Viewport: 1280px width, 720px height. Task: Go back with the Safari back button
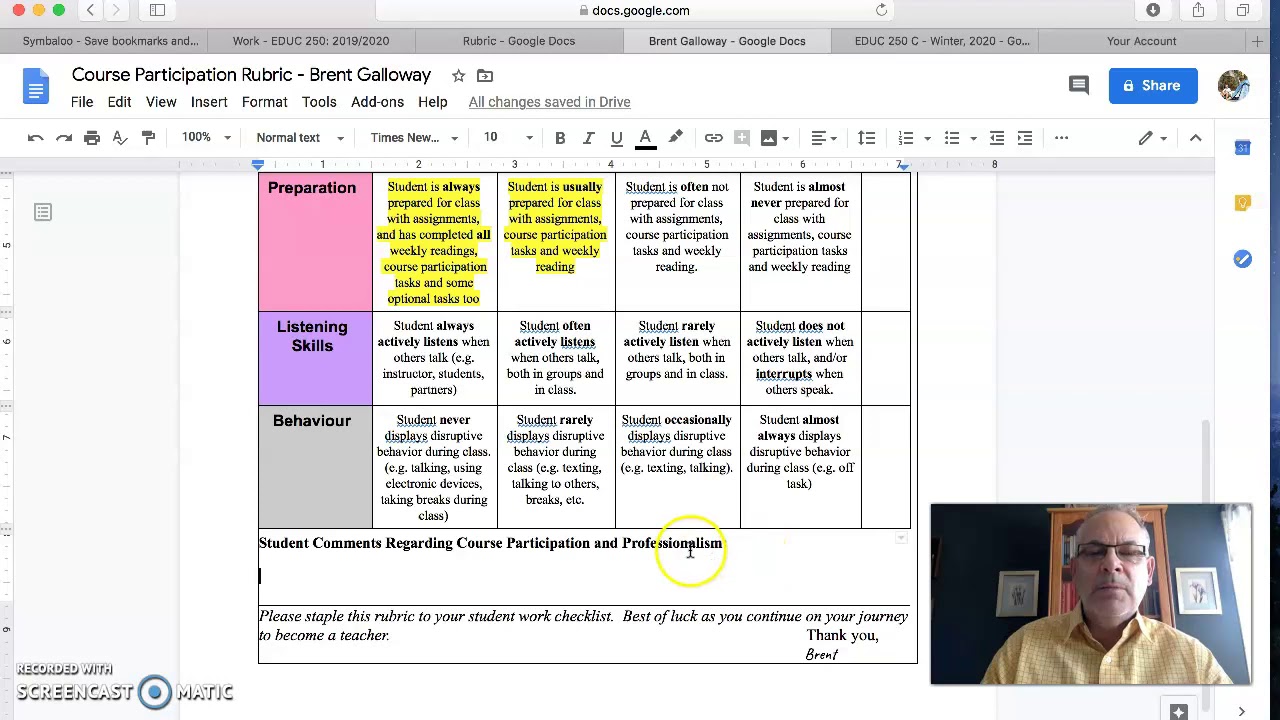tap(90, 10)
